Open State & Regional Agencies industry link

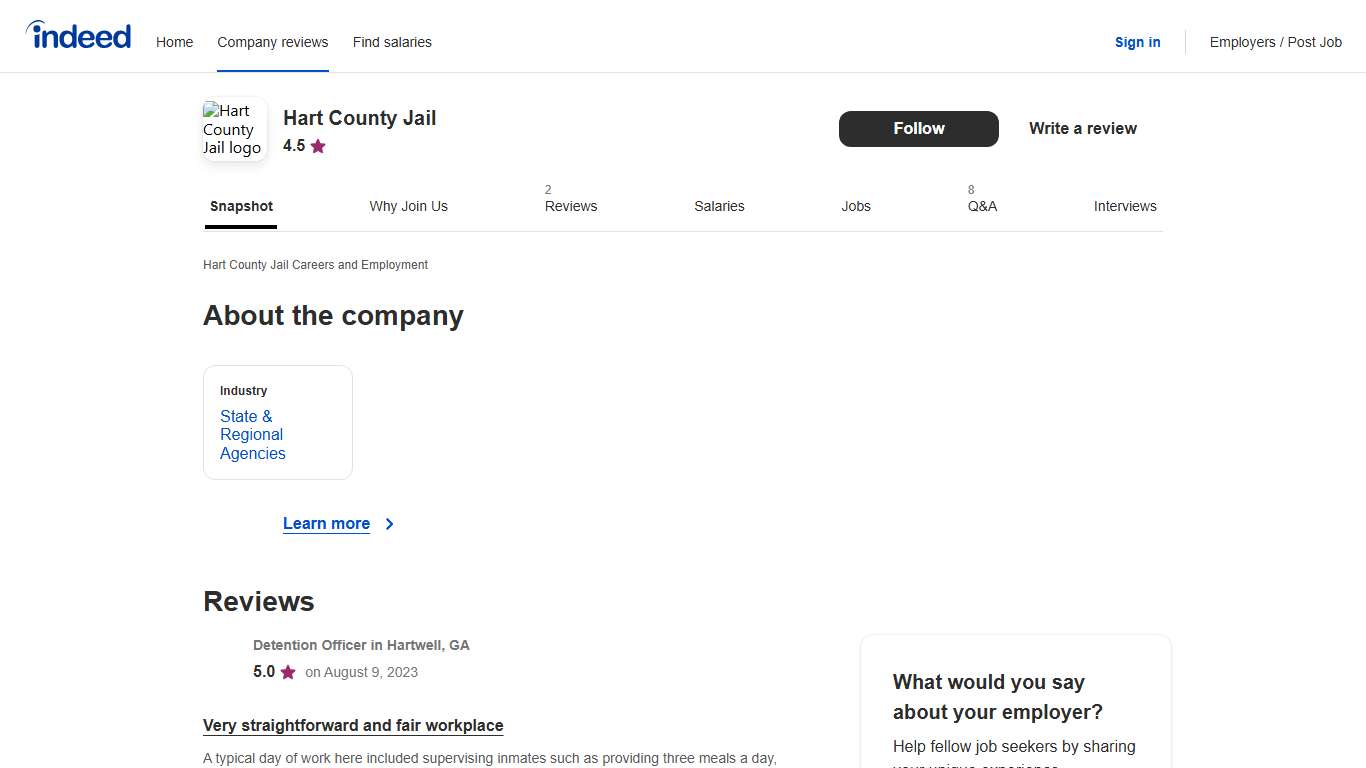(253, 435)
